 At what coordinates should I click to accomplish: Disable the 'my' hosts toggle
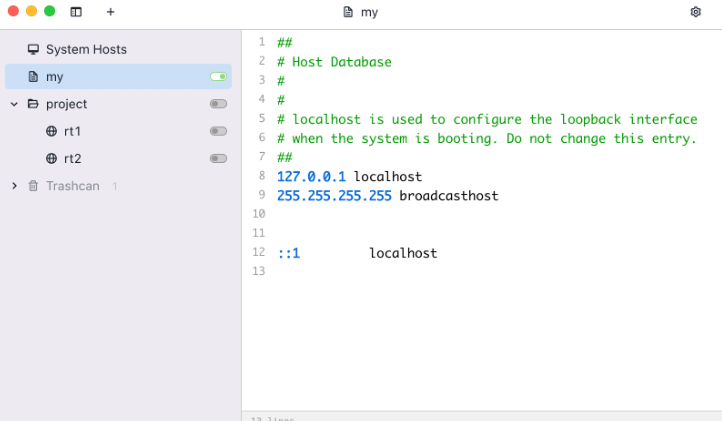coord(218,76)
